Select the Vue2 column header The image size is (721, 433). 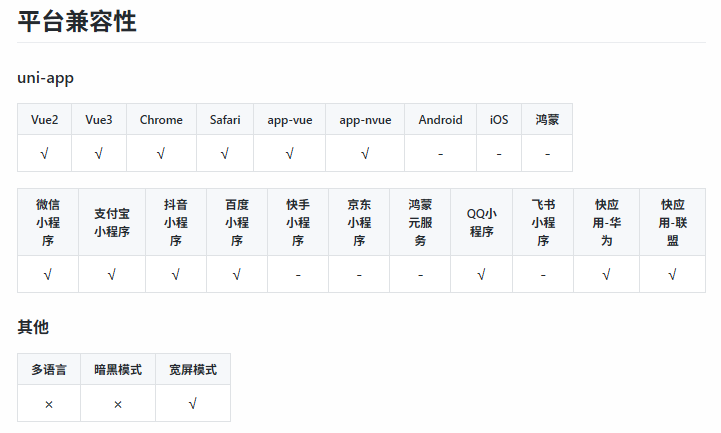click(x=45, y=120)
